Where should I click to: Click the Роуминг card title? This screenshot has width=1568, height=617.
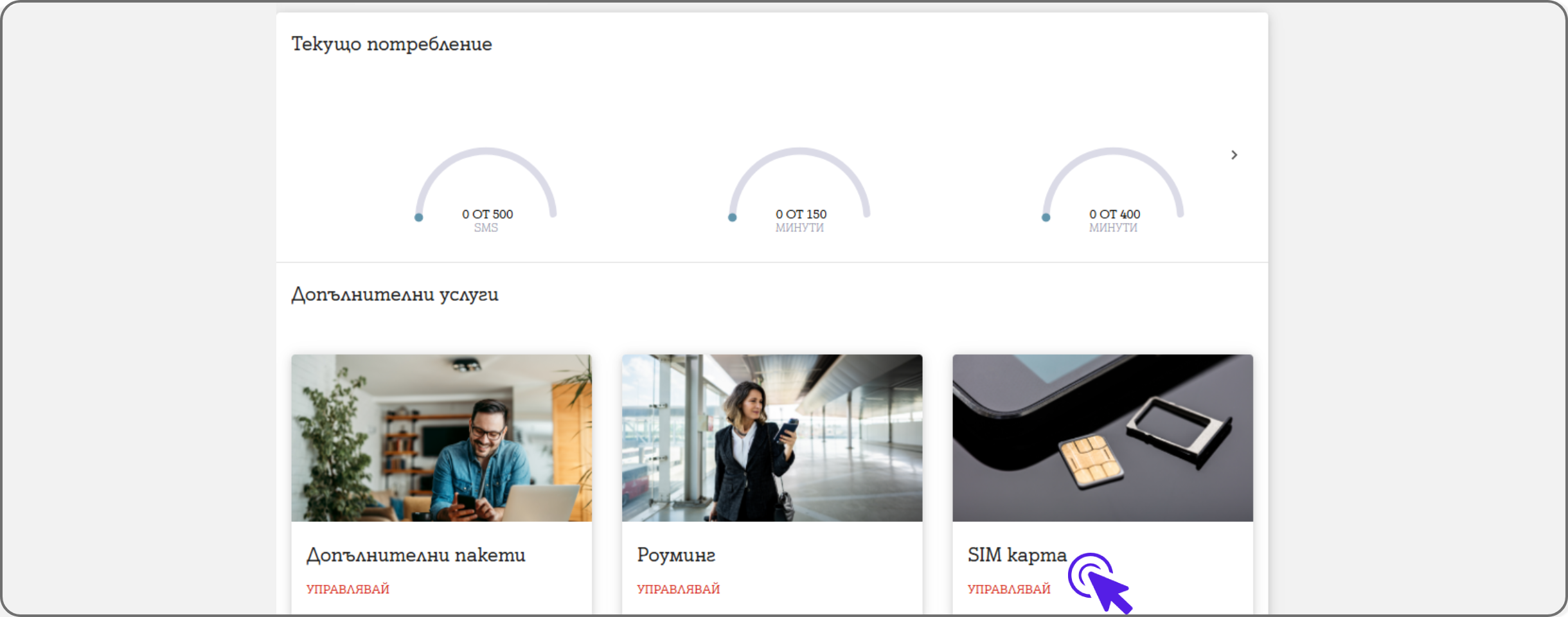tap(676, 555)
